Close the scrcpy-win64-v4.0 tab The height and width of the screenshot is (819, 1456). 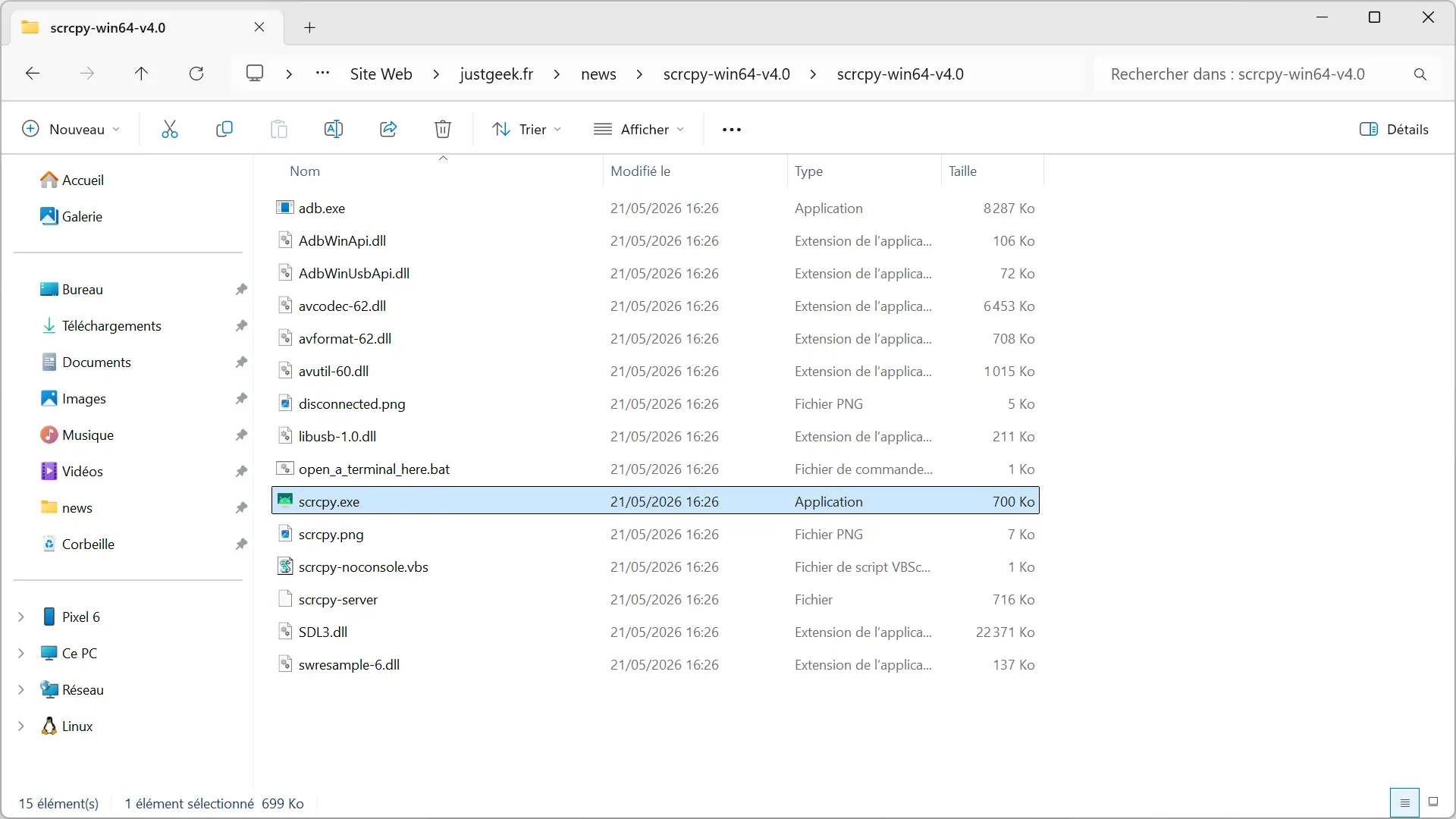tap(259, 27)
